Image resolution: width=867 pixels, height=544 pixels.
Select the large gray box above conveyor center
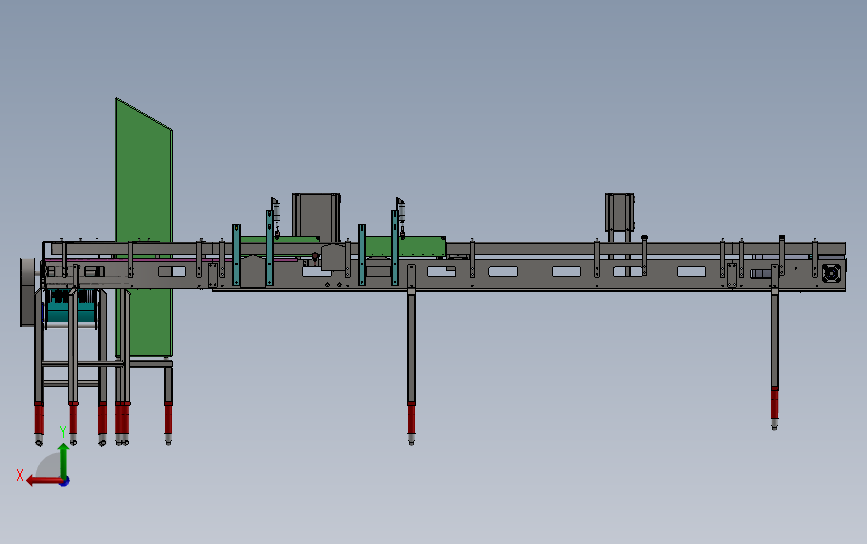click(x=316, y=217)
